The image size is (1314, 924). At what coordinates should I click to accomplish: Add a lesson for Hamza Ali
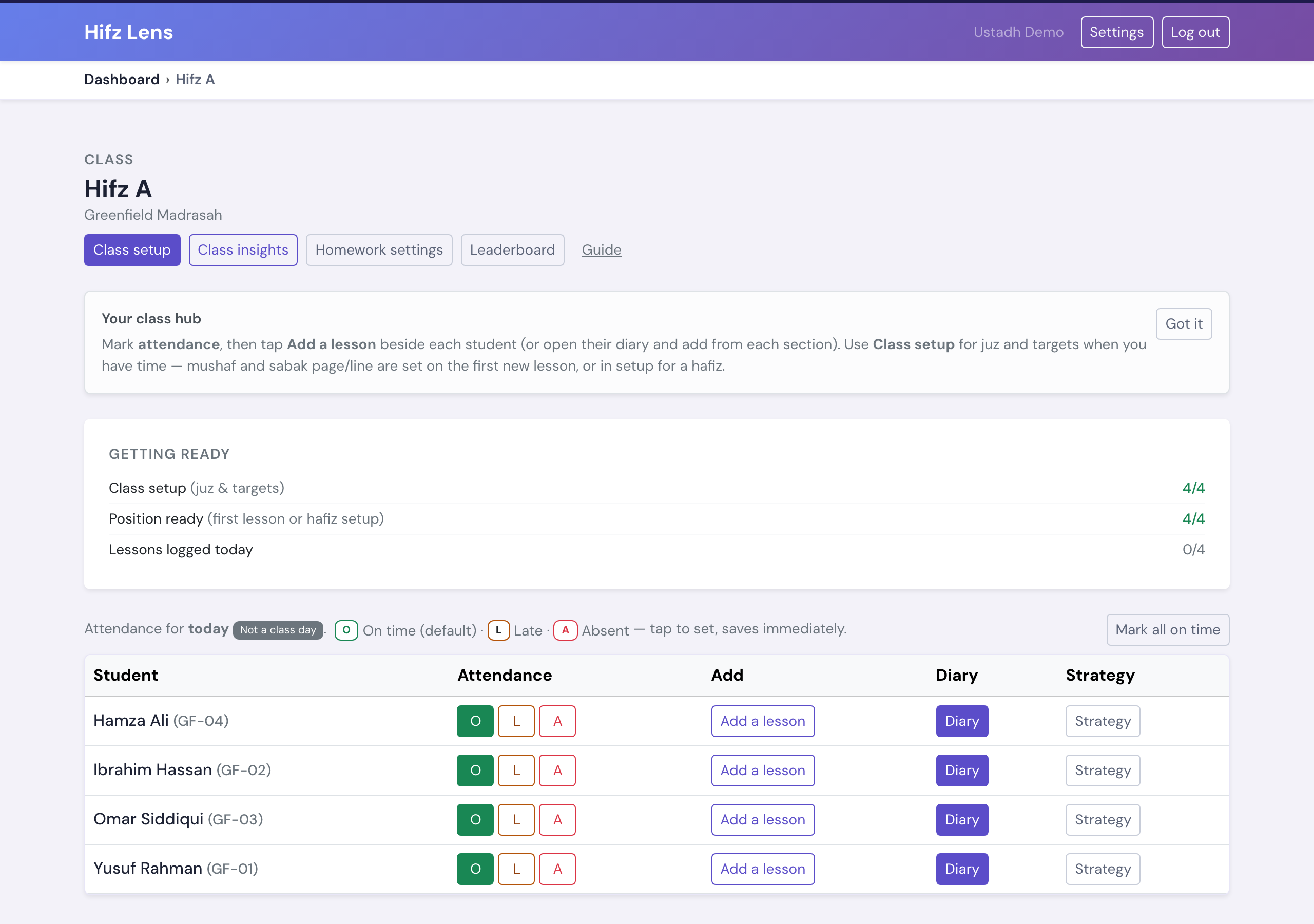pos(763,721)
